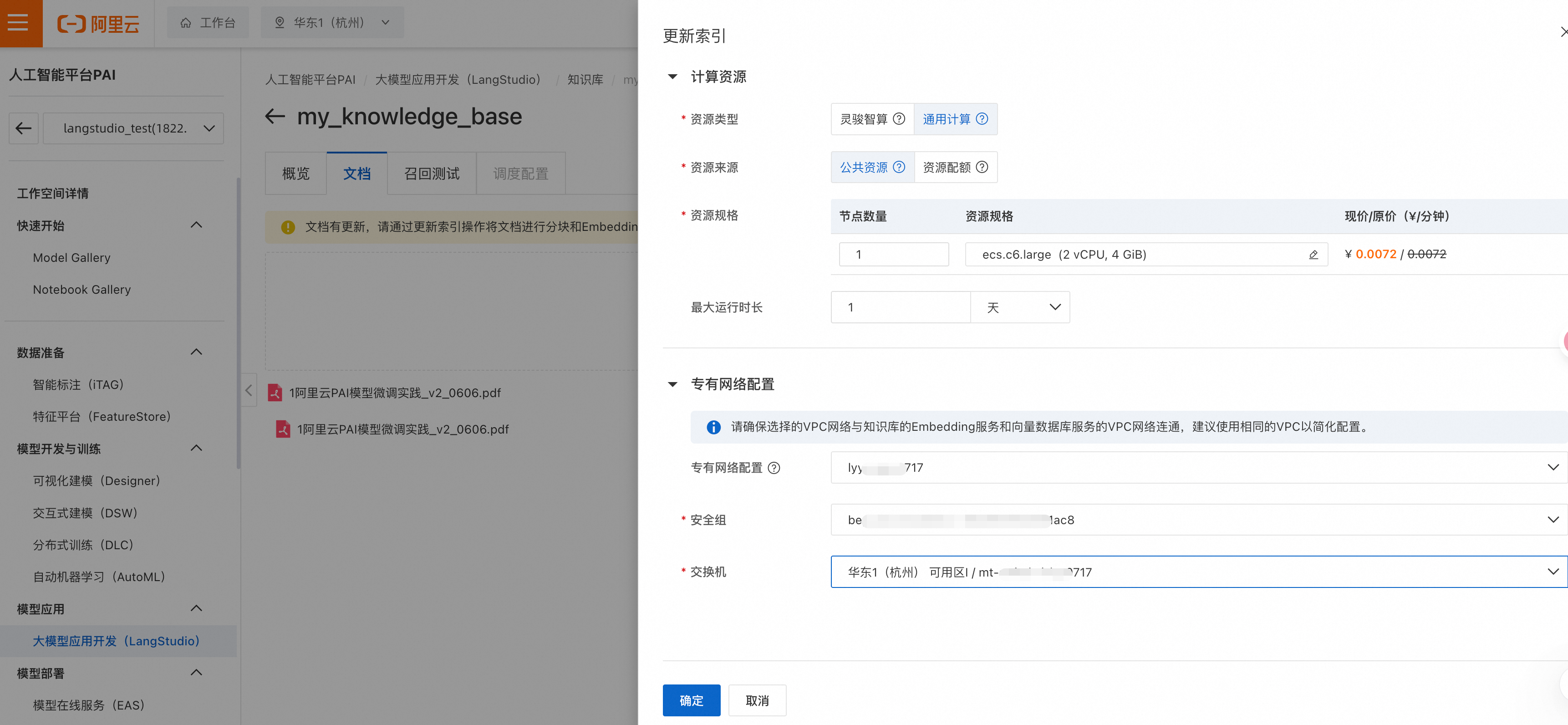Click the Alibaba Cloud logo
The image size is (1568, 725).
click(99, 23)
